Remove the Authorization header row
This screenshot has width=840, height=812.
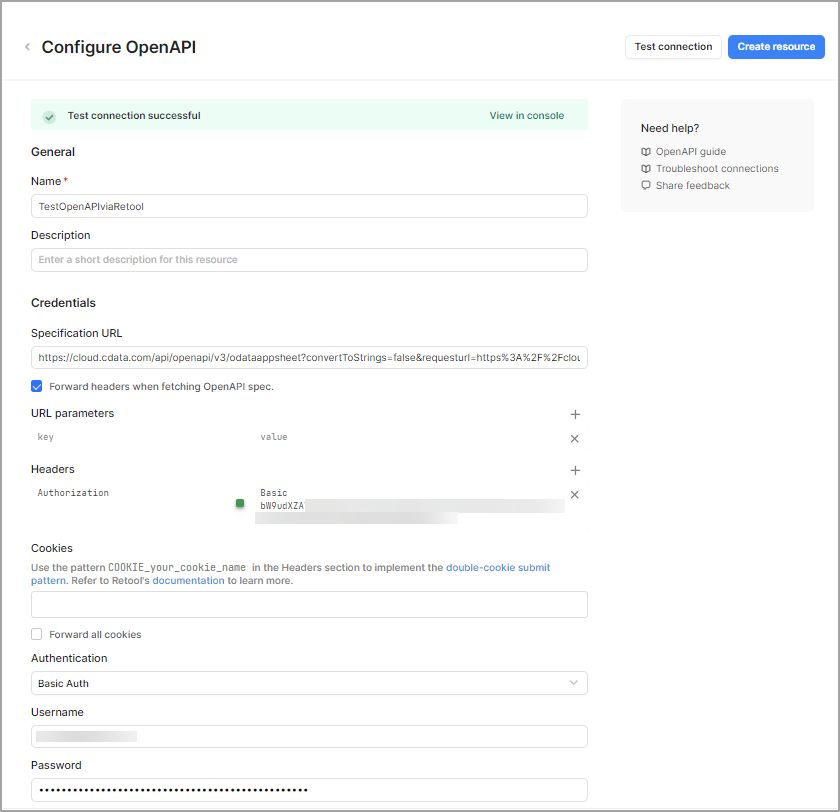click(575, 494)
